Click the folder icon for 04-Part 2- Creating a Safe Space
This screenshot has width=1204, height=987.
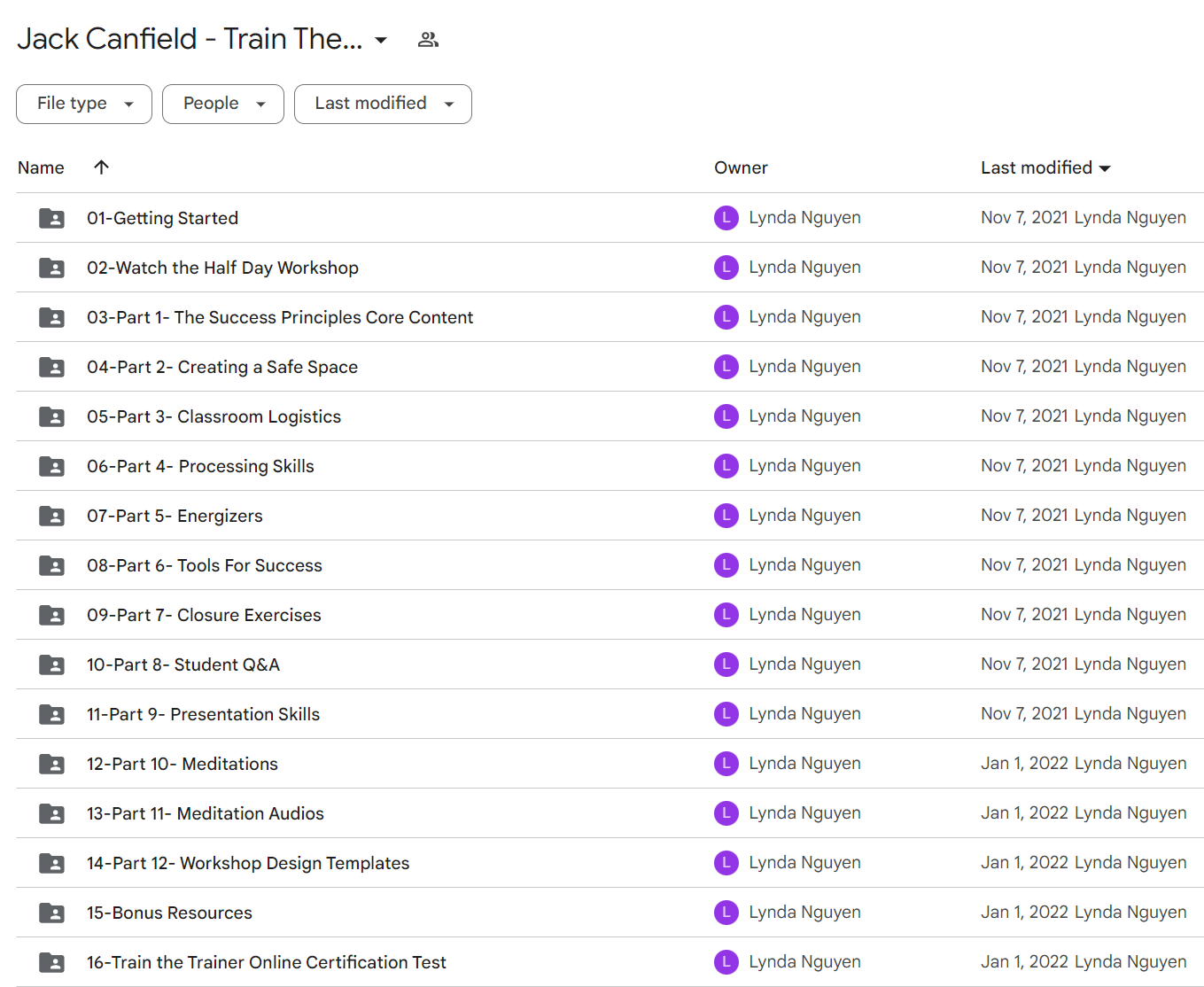pyautogui.click(x=51, y=367)
